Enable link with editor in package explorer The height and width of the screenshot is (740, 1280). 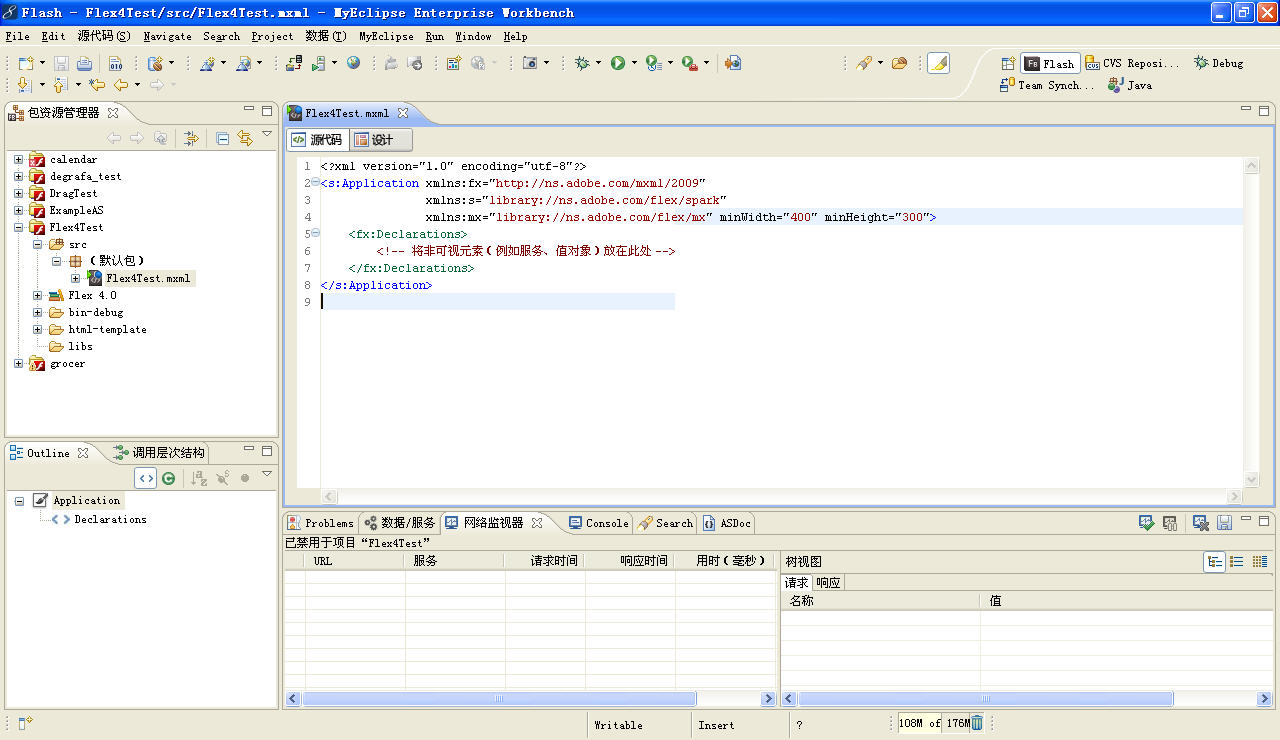tap(249, 138)
